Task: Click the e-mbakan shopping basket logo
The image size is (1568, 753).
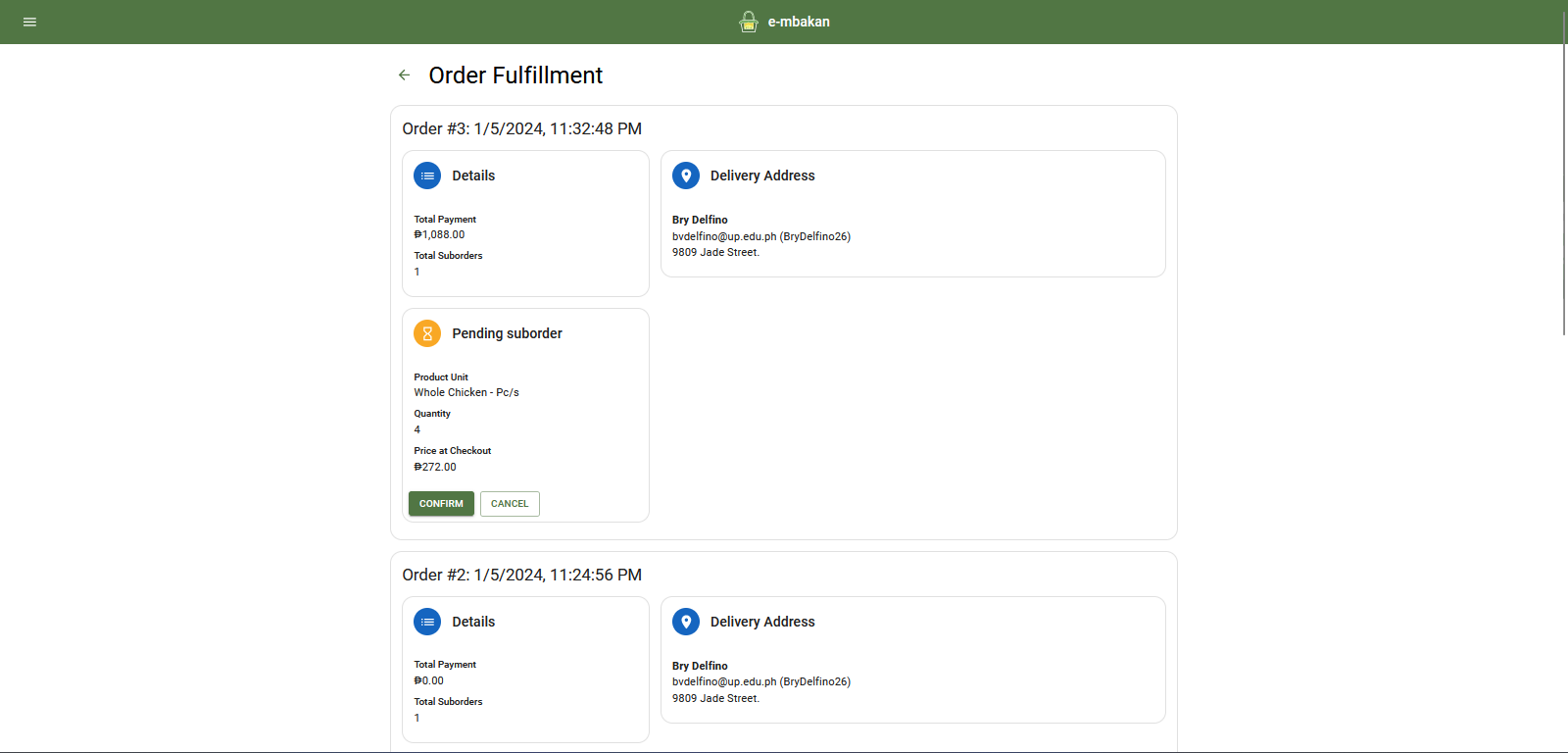Action: pyautogui.click(x=749, y=22)
